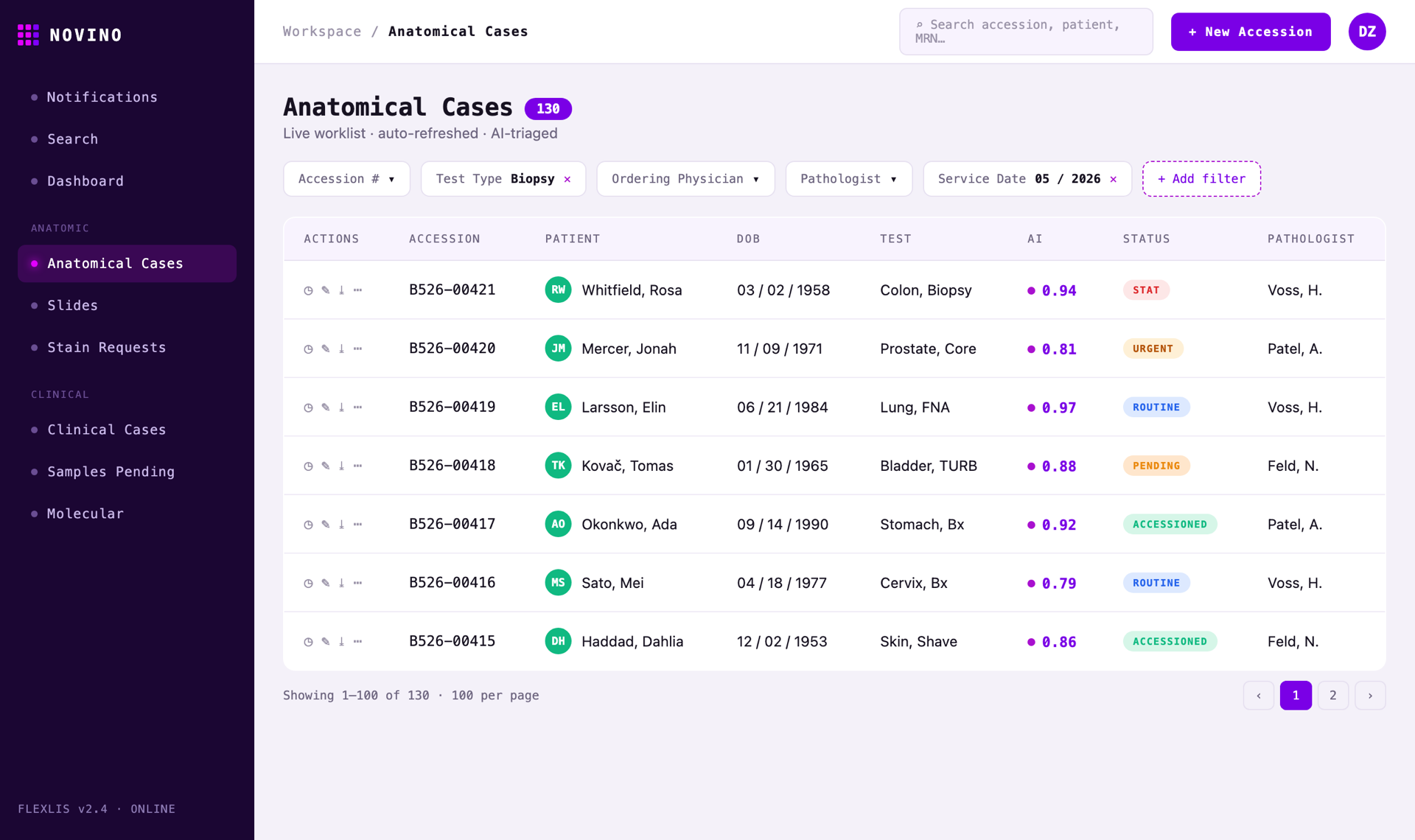Screen dimensions: 1415x840
Task: Click accession number B526-00417
Action: click(452, 524)
